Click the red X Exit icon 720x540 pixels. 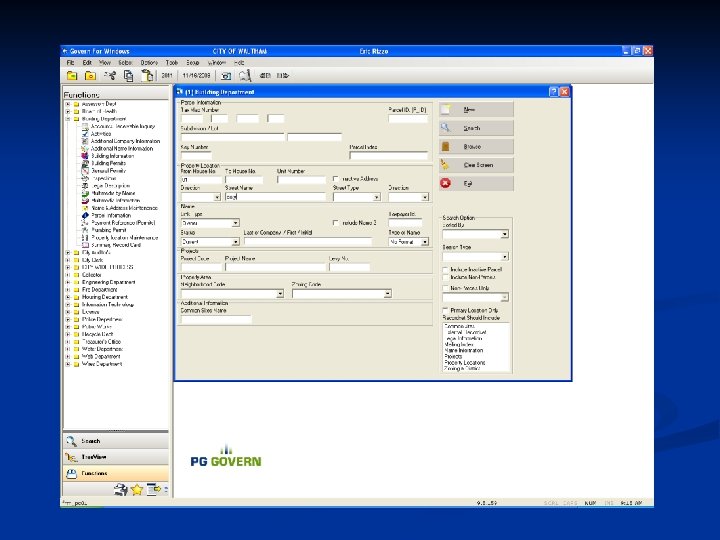click(445, 183)
